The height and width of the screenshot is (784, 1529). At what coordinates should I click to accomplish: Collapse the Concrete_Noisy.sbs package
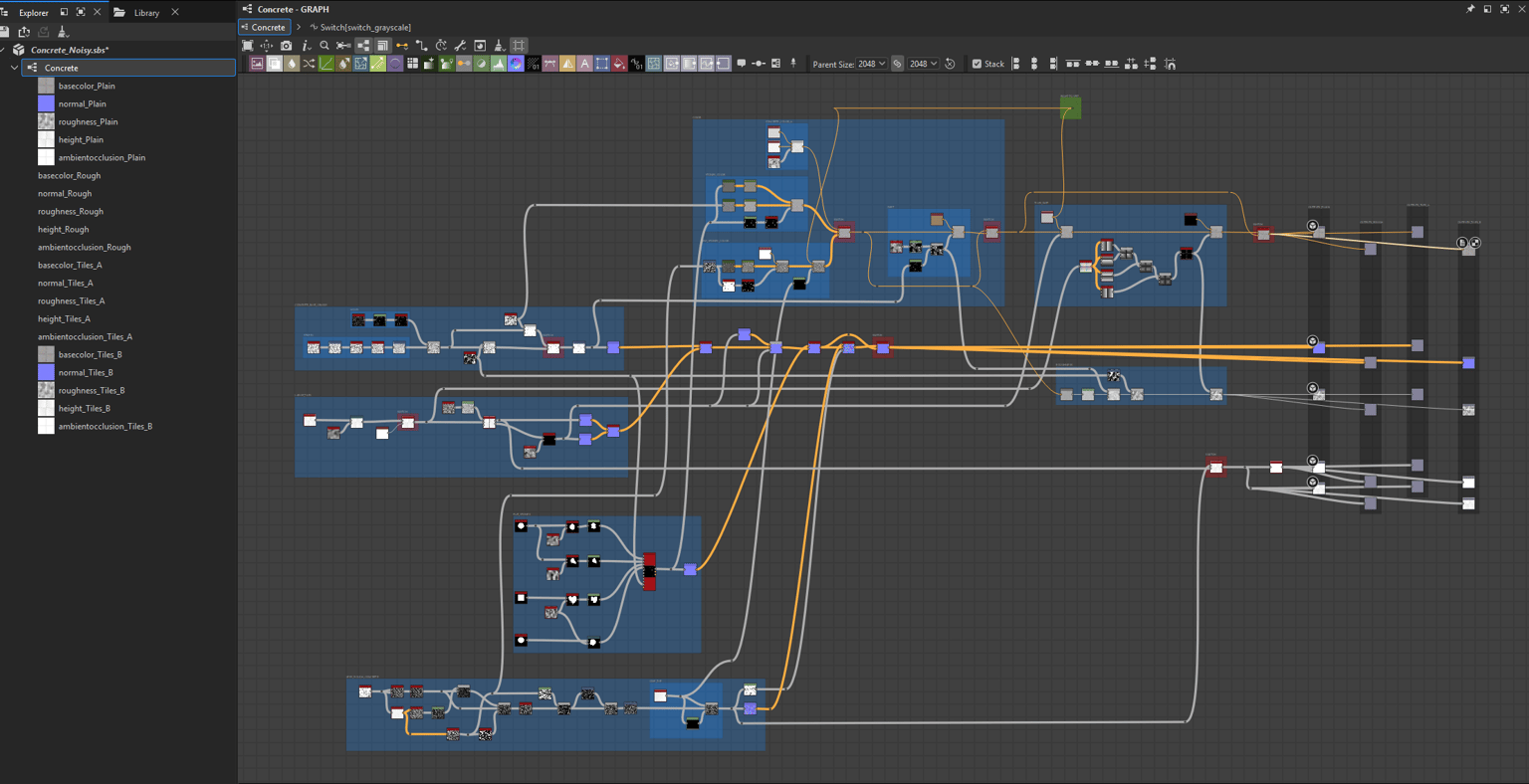(3, 50)
